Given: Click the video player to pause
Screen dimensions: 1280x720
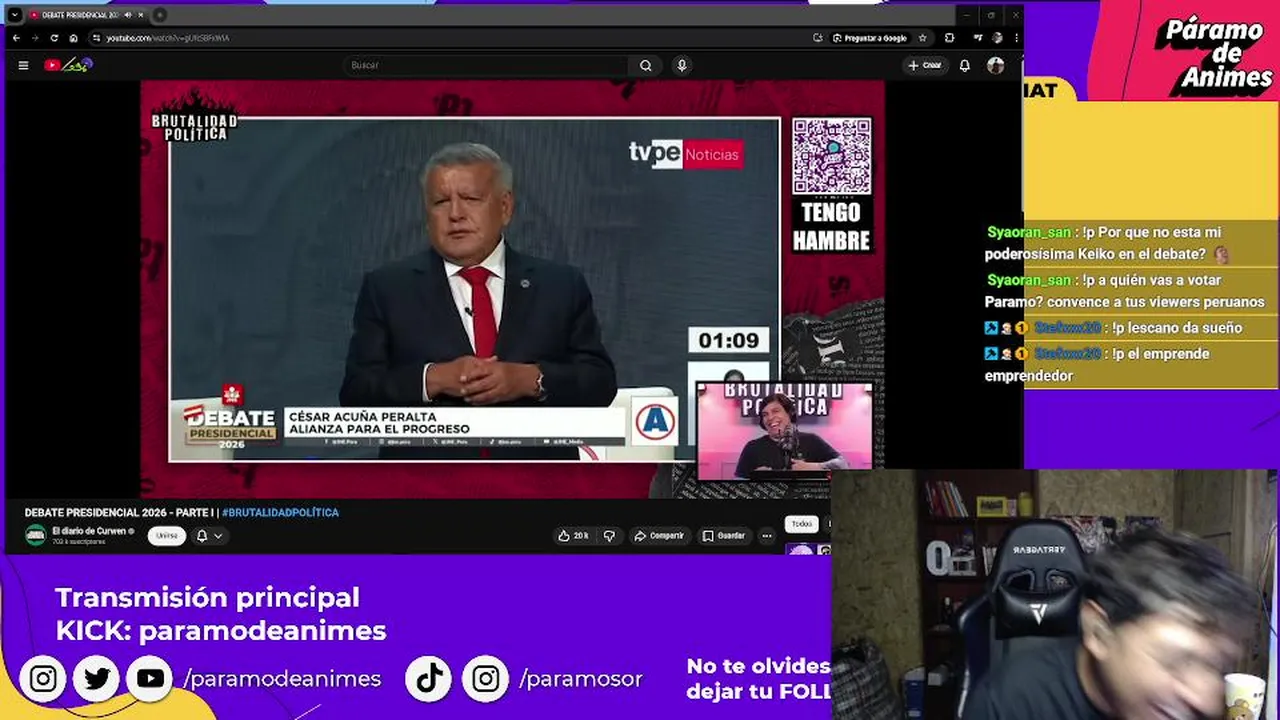Looking at the screenshot, I should pyautogui.click(x=512, y=288).
